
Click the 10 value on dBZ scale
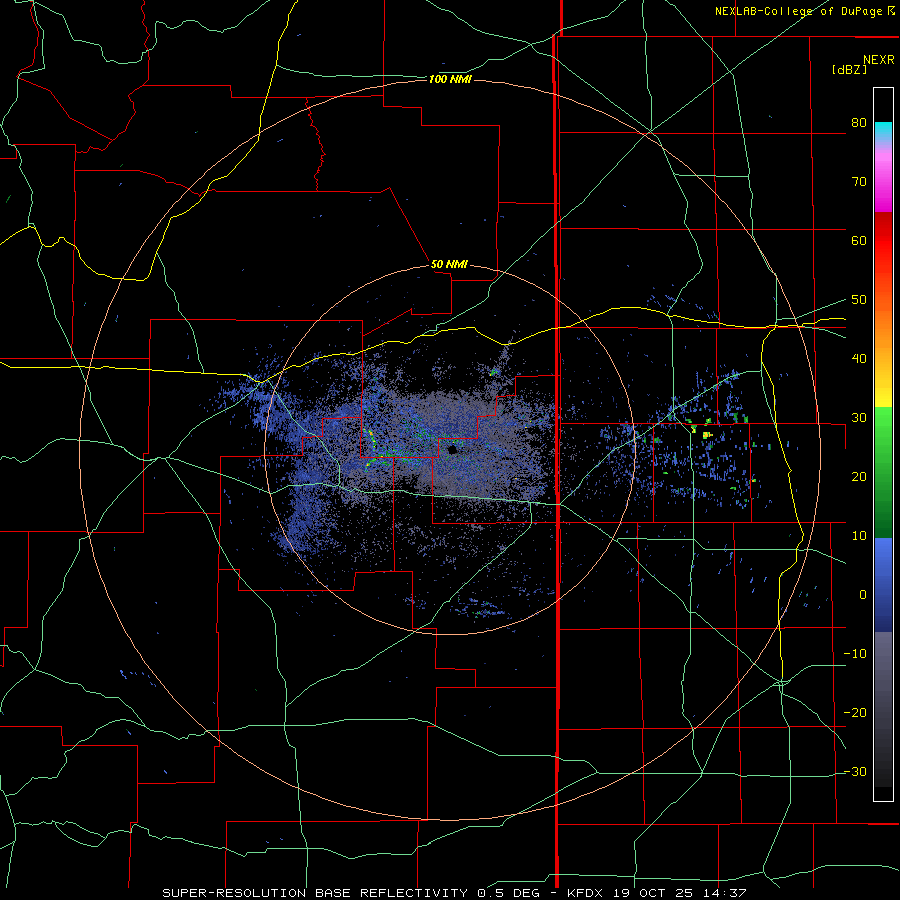(859, 536)
